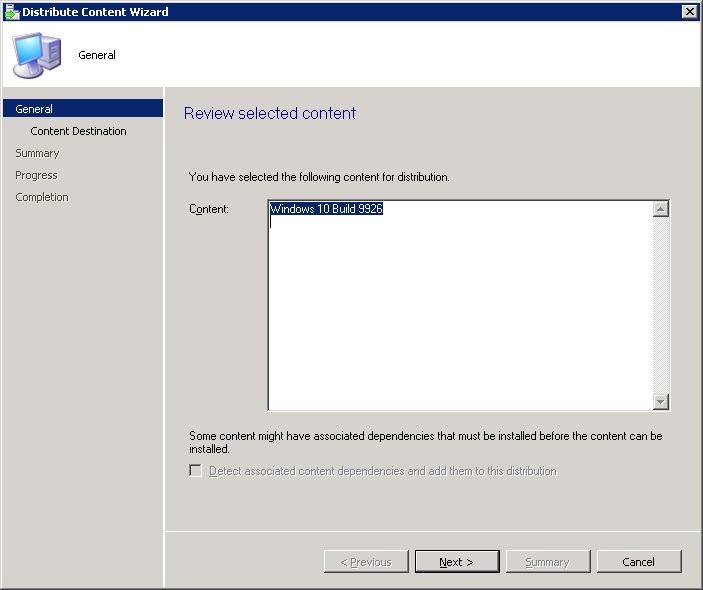Select the Windows 10 Build 9926 entry

point(327,210)
